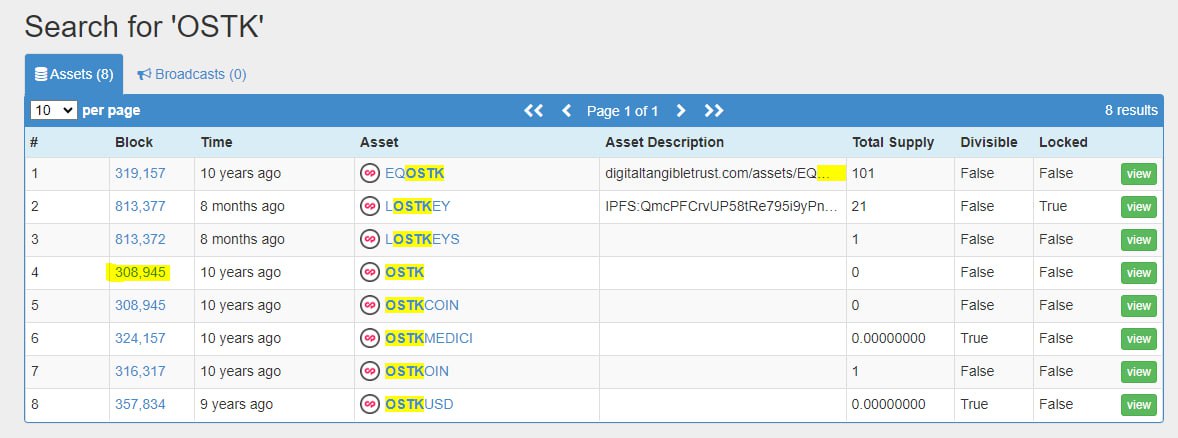Click the LOSTKEY asset logo icon
The image size is (1178, 438).
(x=370, y=207)
